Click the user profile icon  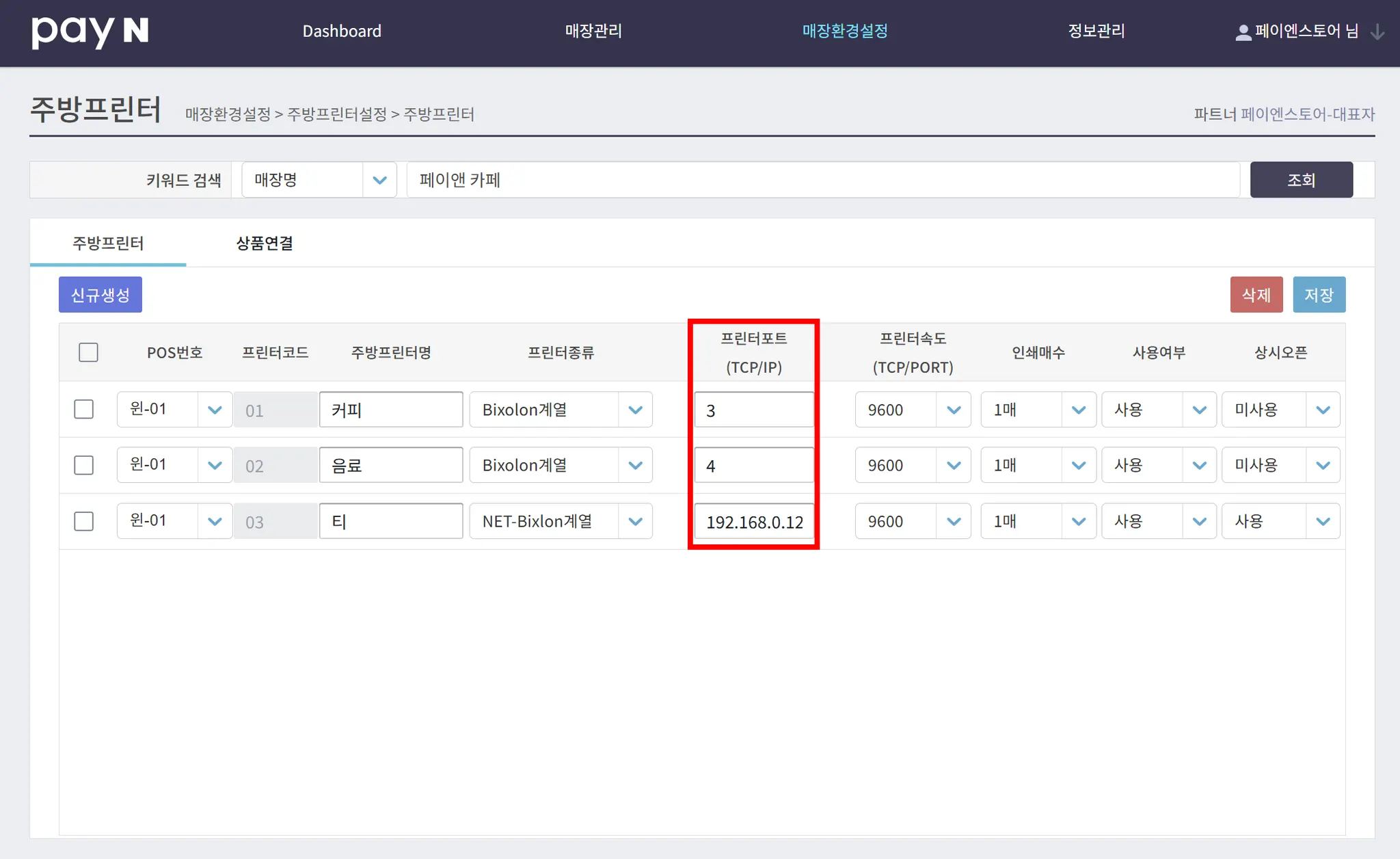click(1243, 32)
